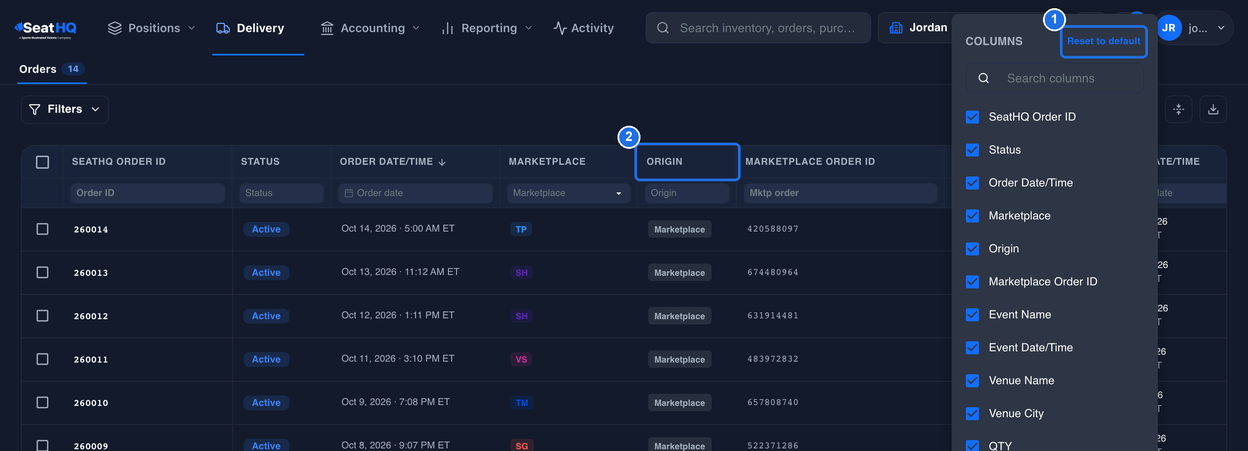Select the checkbox for order 260014
Screen dimensions: 1248x451
pos(42,229)
